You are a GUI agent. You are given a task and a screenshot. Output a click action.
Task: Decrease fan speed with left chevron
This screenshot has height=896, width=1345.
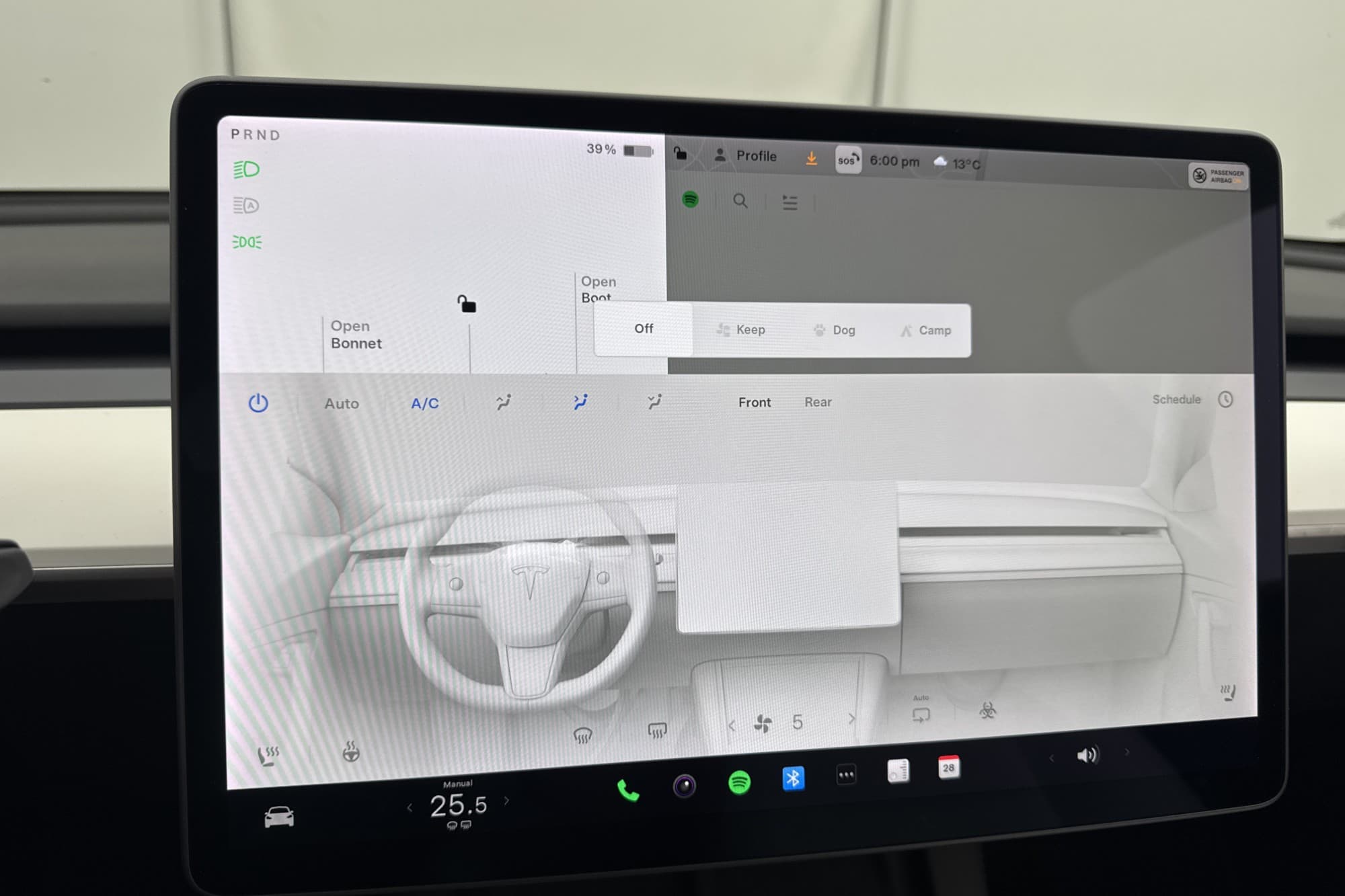pos(732,725)
